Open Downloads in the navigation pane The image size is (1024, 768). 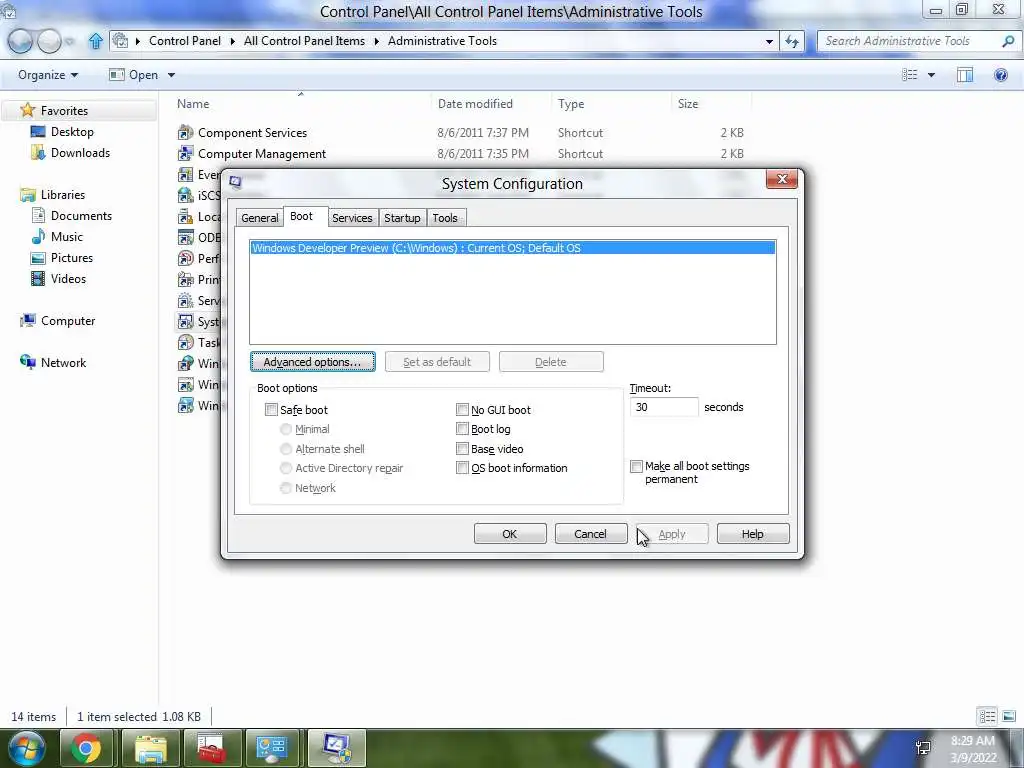(80, 152)
